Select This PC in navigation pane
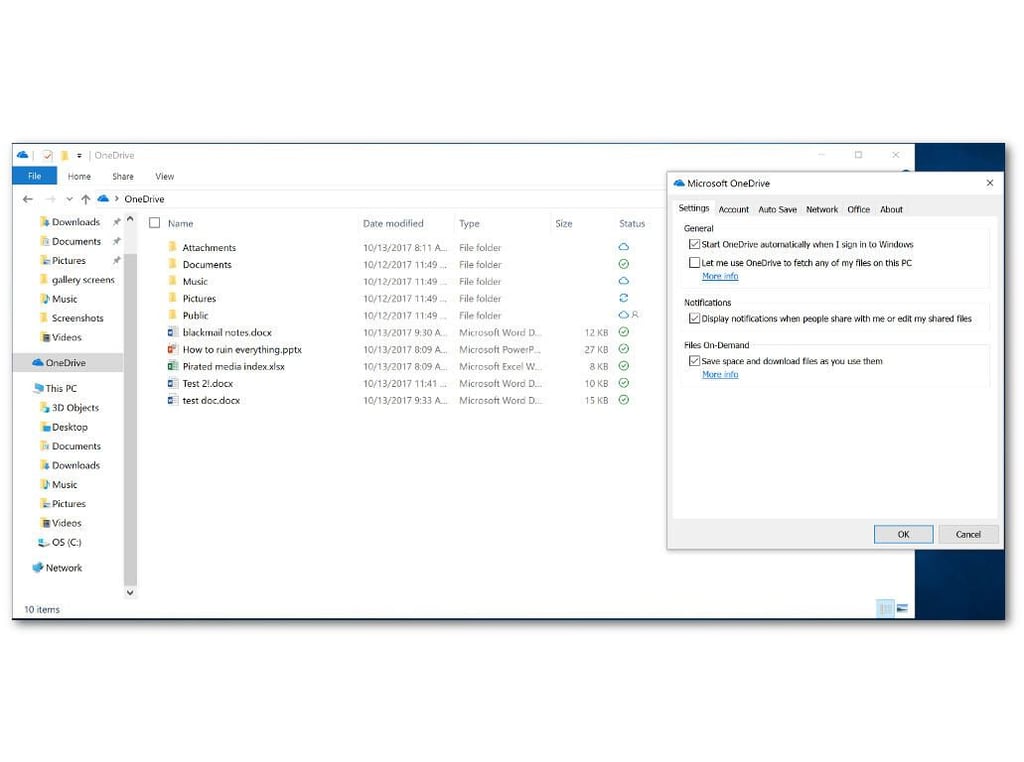The image size is (1024, 762). tap(61, 388)
